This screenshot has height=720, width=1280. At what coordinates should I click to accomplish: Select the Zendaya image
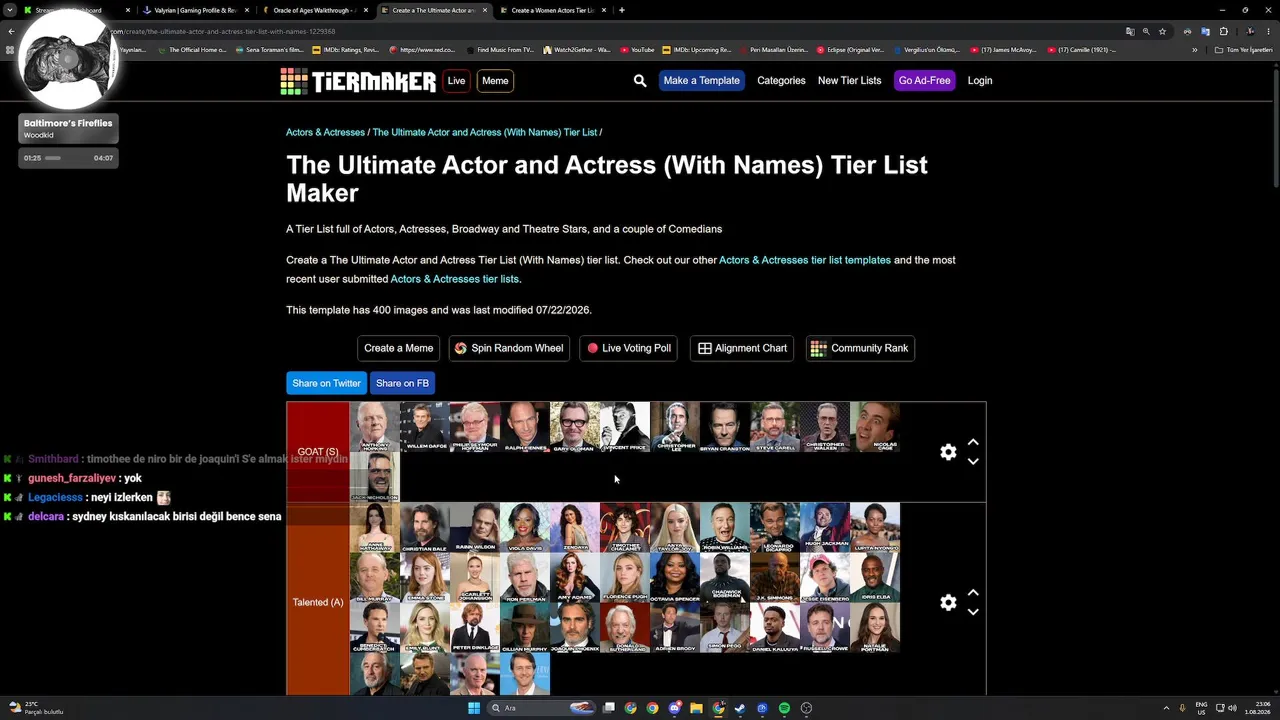click(x=575, y=528)
